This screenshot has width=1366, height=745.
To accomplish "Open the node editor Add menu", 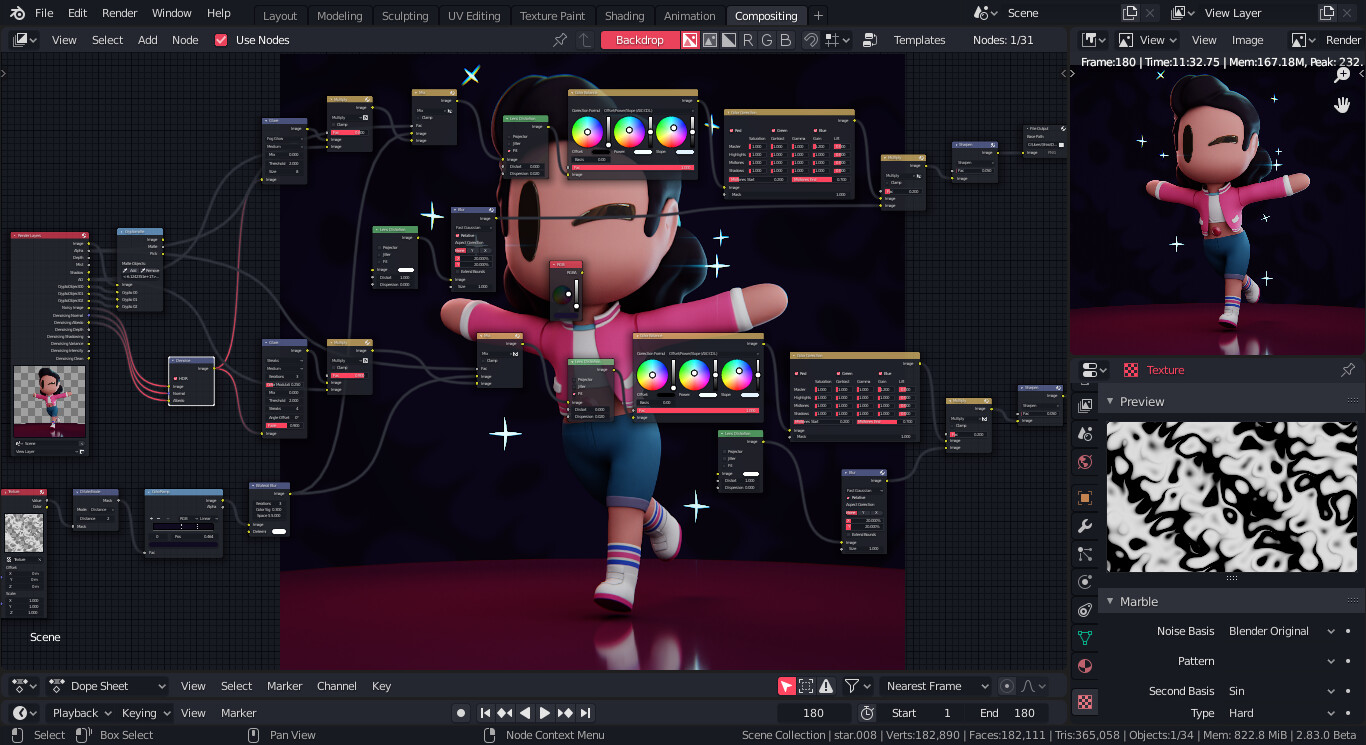I will tap(148, 40).
